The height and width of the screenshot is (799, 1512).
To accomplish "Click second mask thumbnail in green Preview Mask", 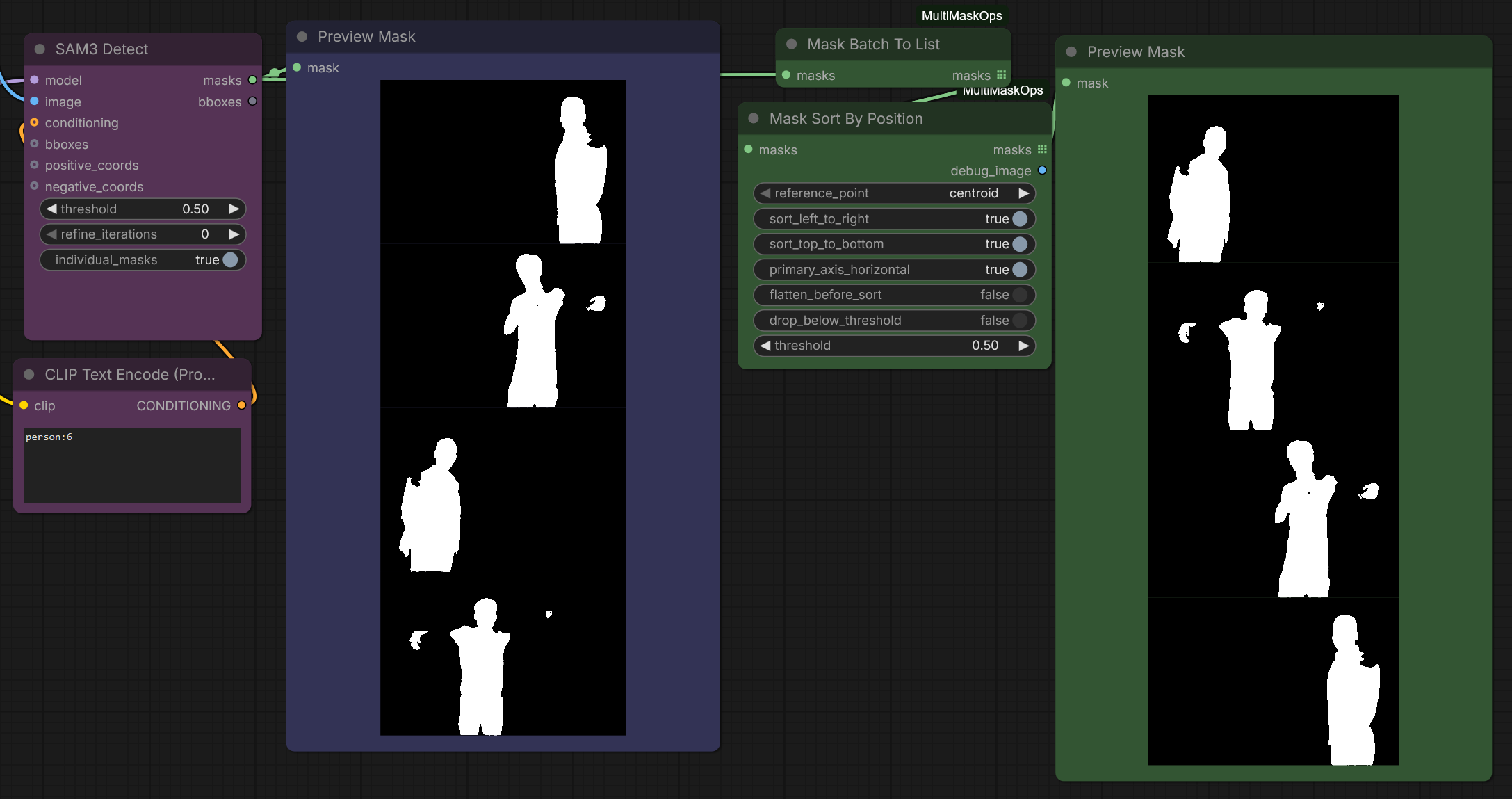I will pos(1274,346).
